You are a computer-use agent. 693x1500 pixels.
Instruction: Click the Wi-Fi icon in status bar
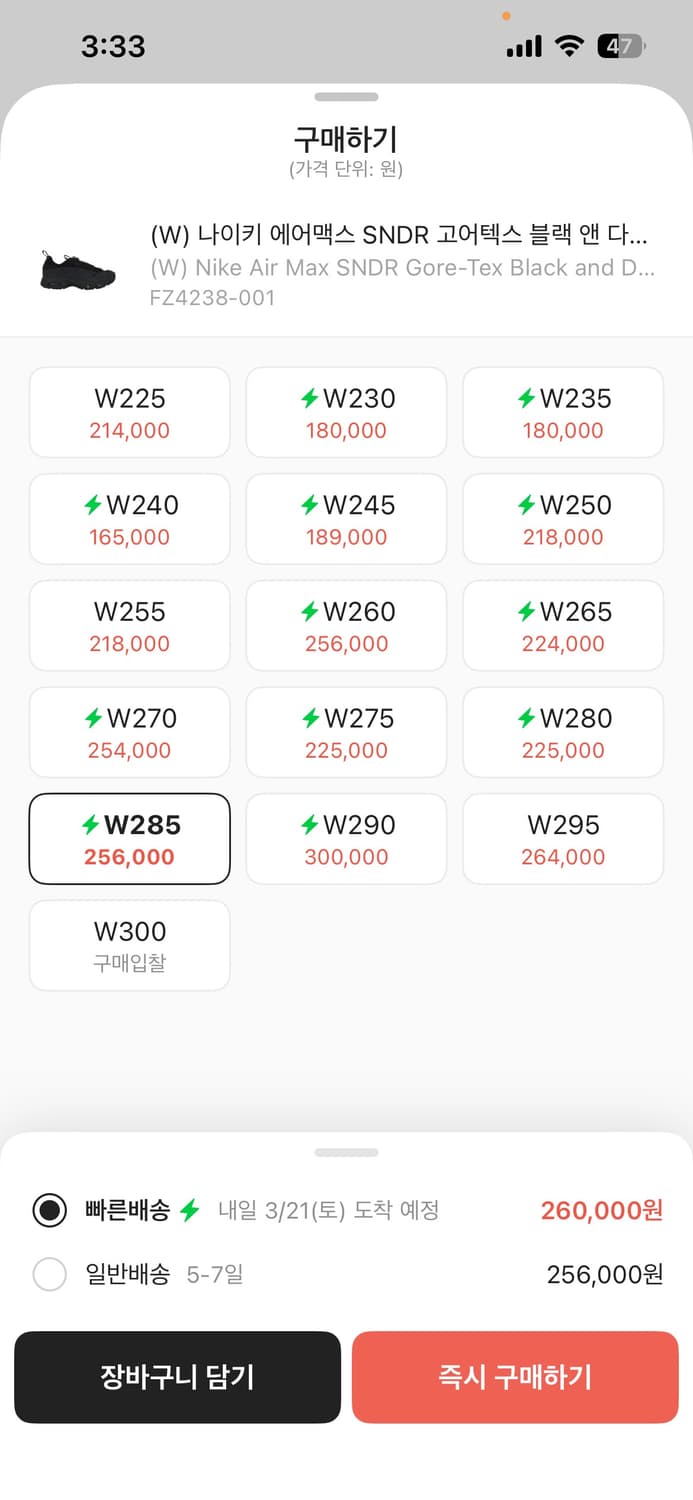pos(569,46)
